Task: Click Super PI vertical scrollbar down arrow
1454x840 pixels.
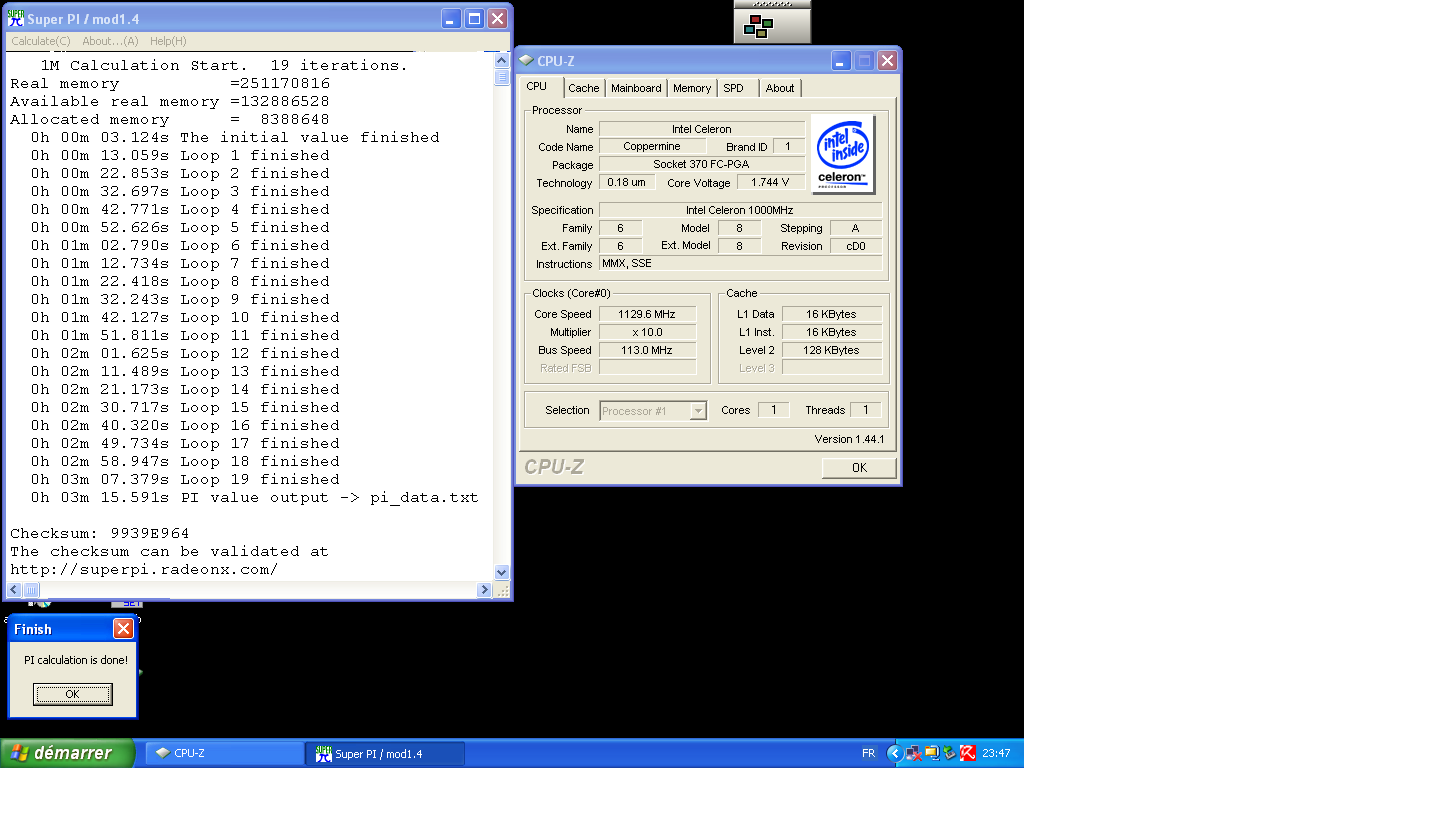Action: (x=502, y=573)
